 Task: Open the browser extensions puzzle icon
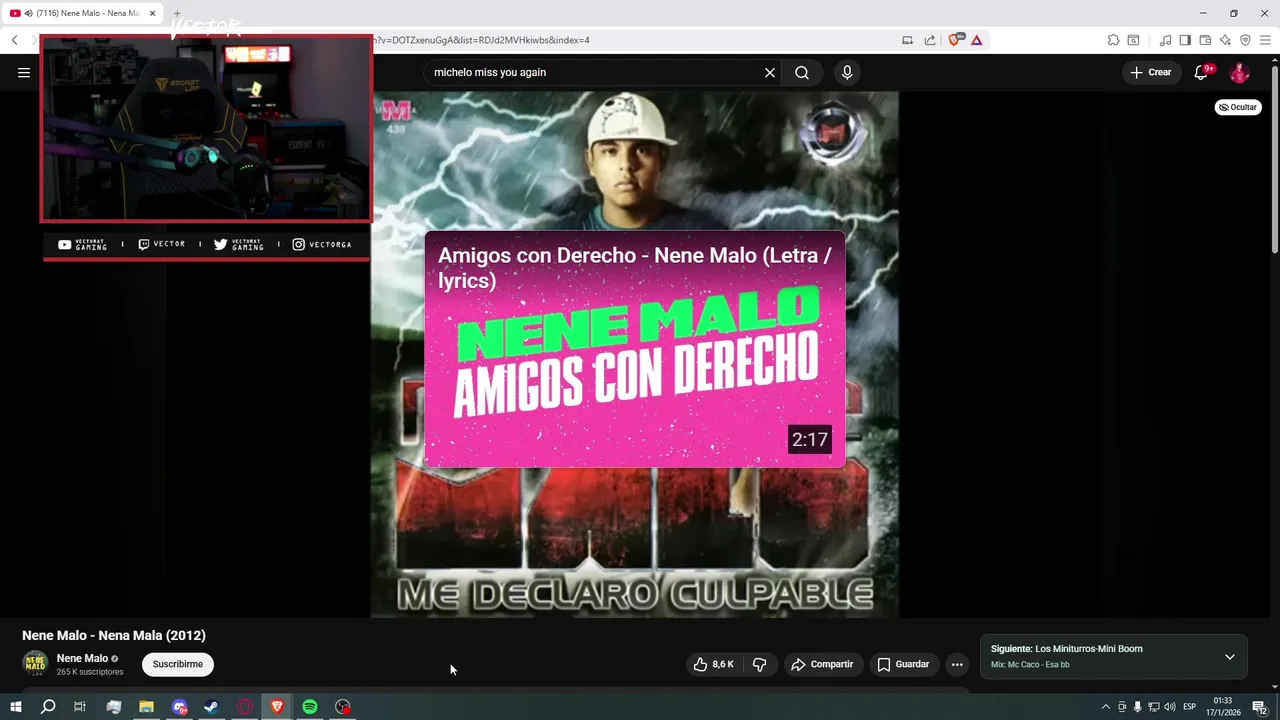1113,40
